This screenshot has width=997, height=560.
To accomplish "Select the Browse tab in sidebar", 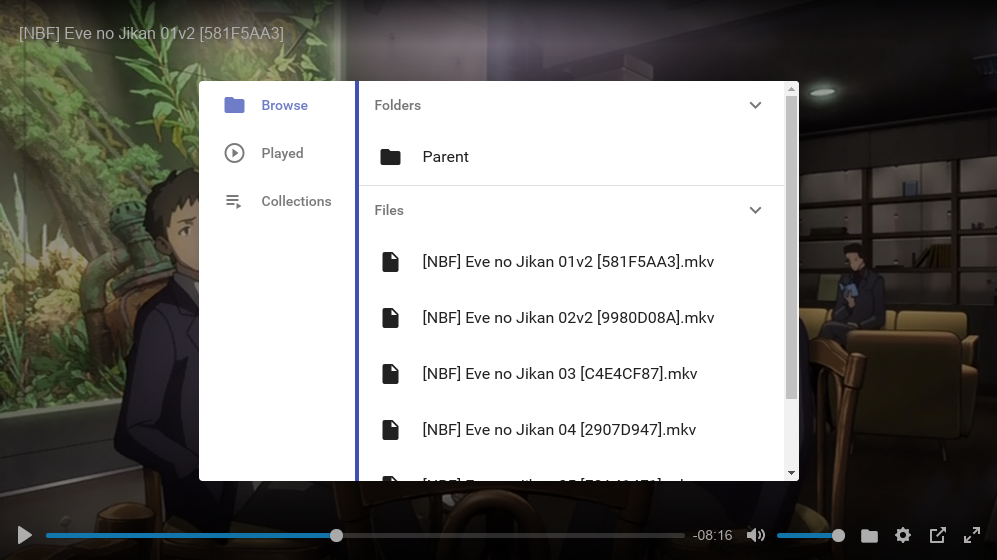I will pos(277,106).
